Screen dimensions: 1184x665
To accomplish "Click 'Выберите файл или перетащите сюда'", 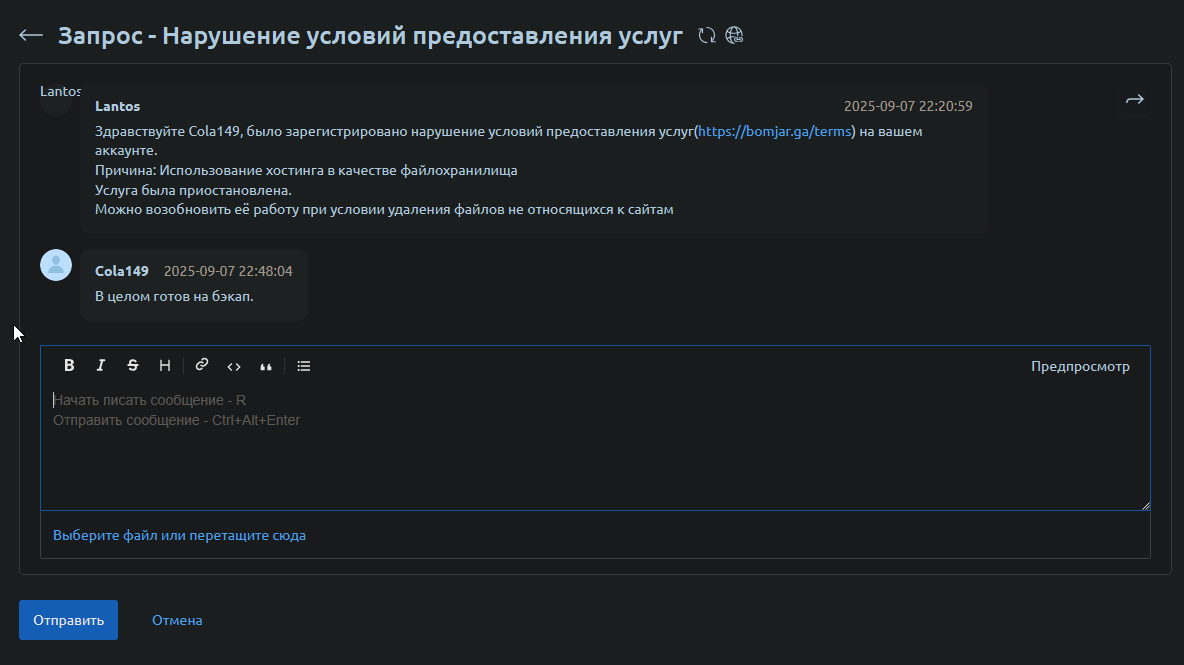I will (179, 535).
